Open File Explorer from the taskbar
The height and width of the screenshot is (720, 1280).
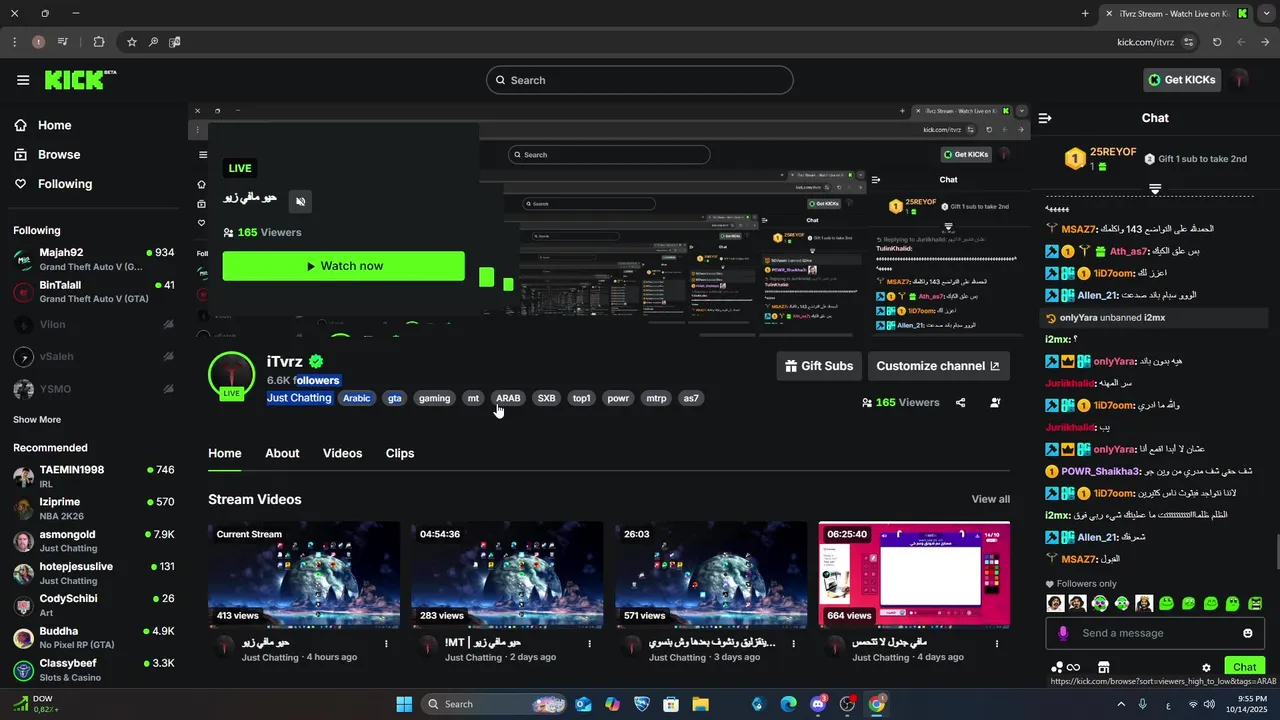click(700, 704)
